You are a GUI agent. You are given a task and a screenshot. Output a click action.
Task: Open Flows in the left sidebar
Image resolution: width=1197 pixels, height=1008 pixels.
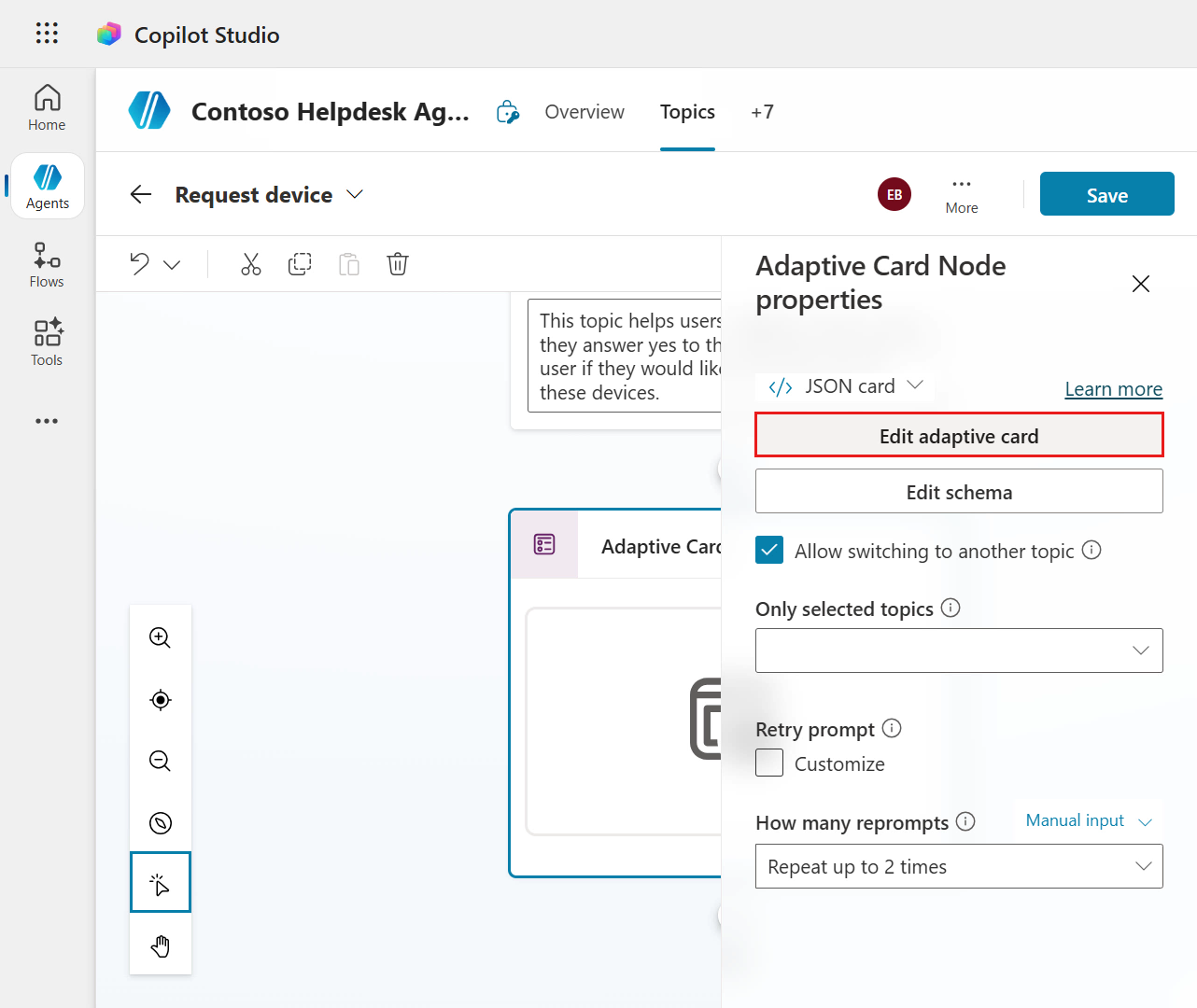[x=47, y=265]
